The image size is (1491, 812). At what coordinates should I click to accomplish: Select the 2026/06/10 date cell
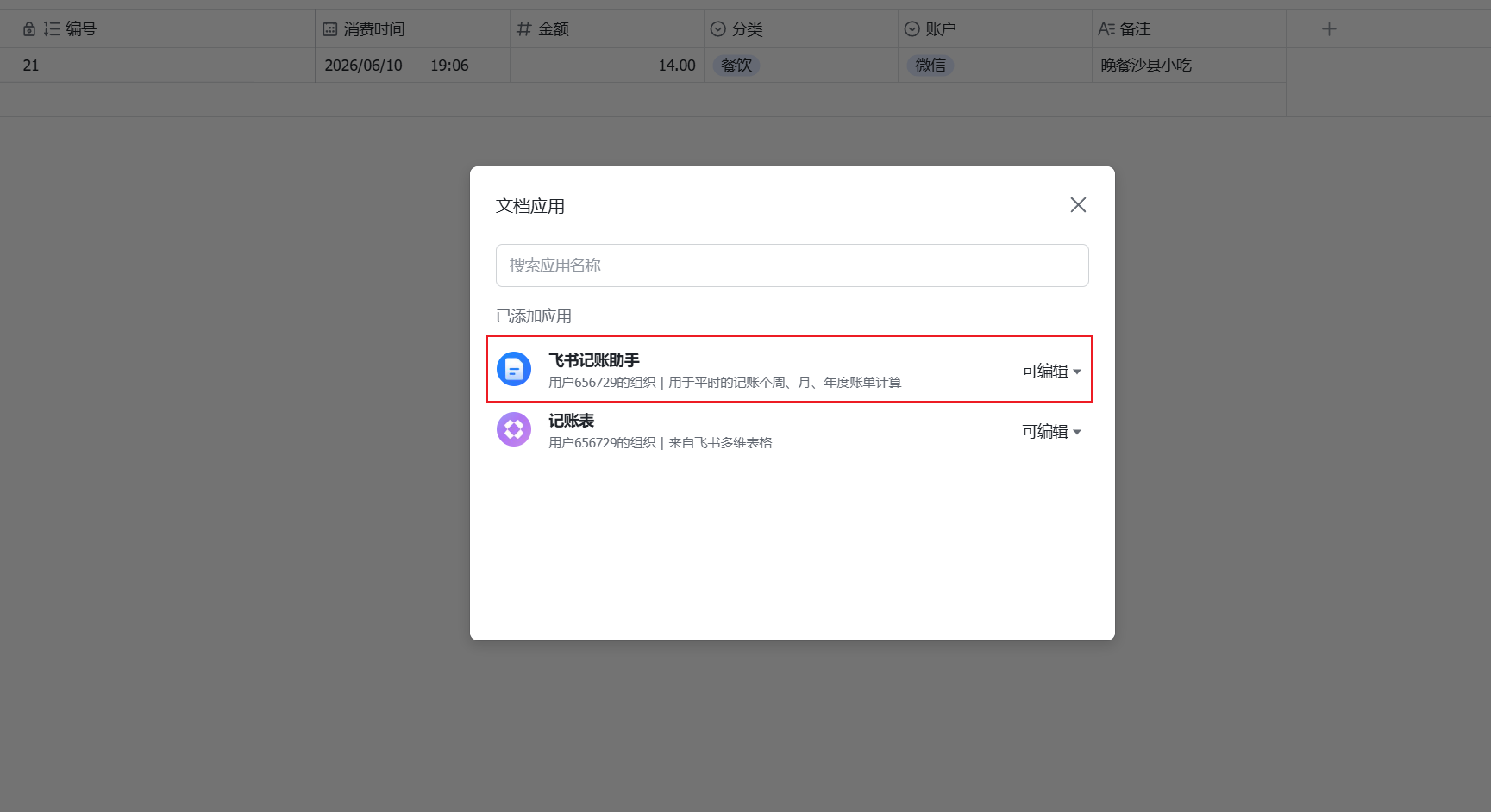coord(413,66)
